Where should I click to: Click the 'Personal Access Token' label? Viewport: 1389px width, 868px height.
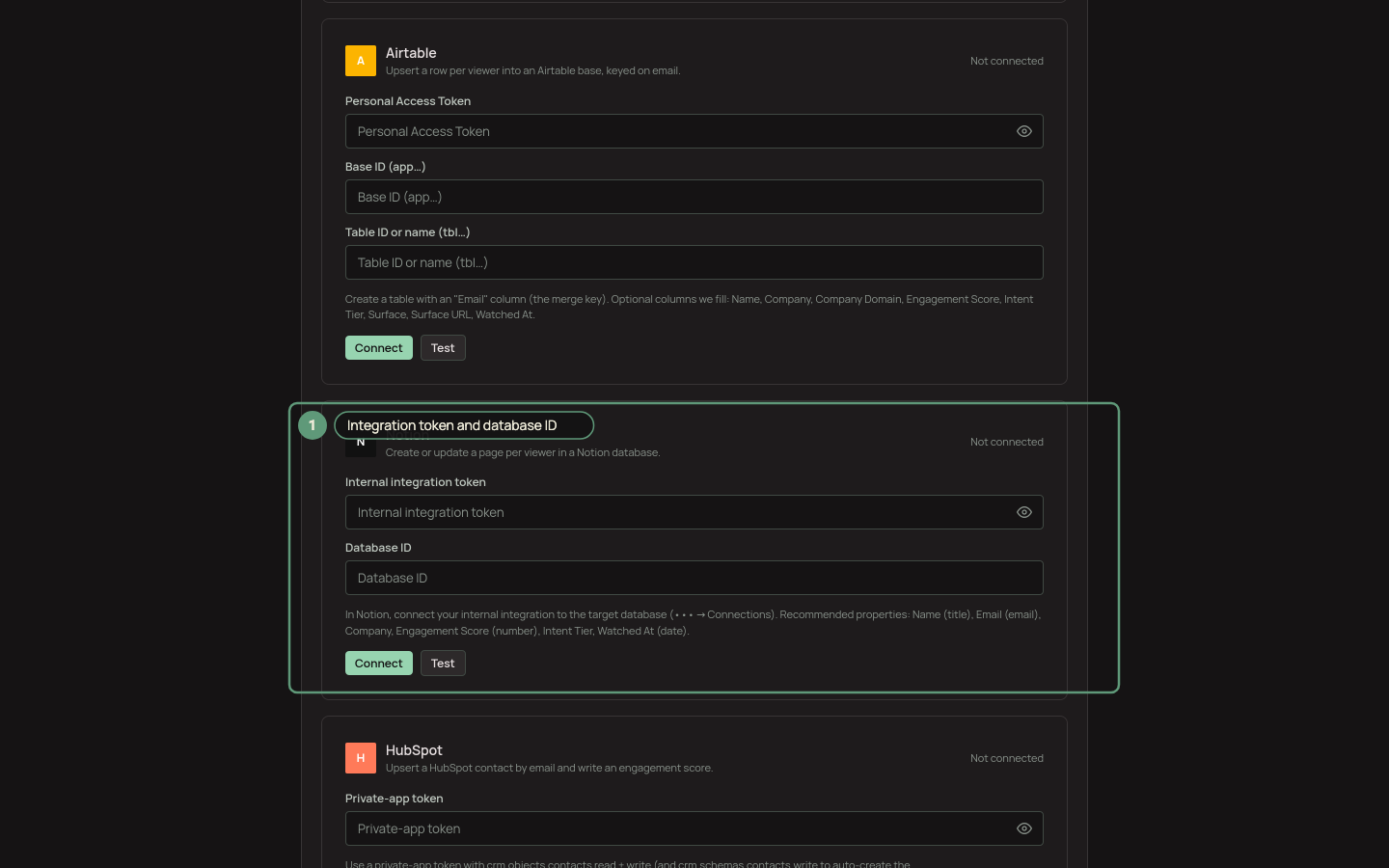tap(408, 101)
